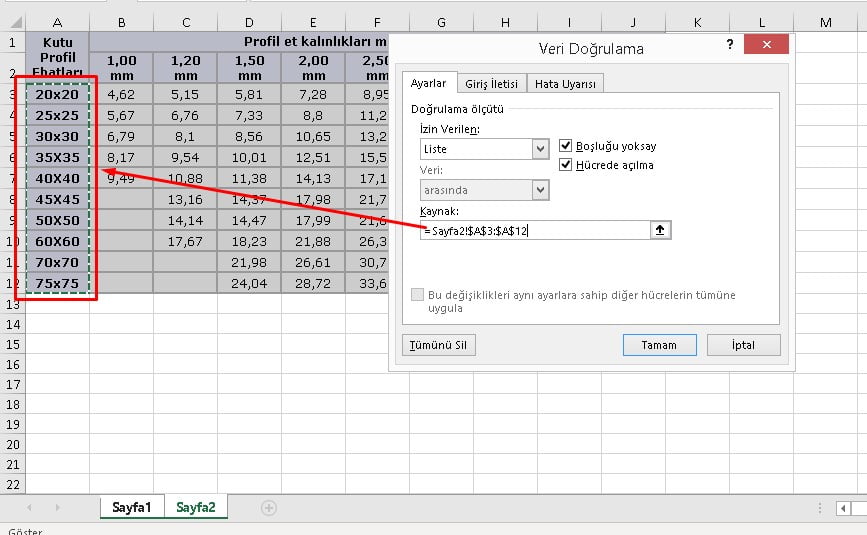Open the Hata Uyarısı tab
The height and width of the screenshot is (535, 867).
pos(565,84)
